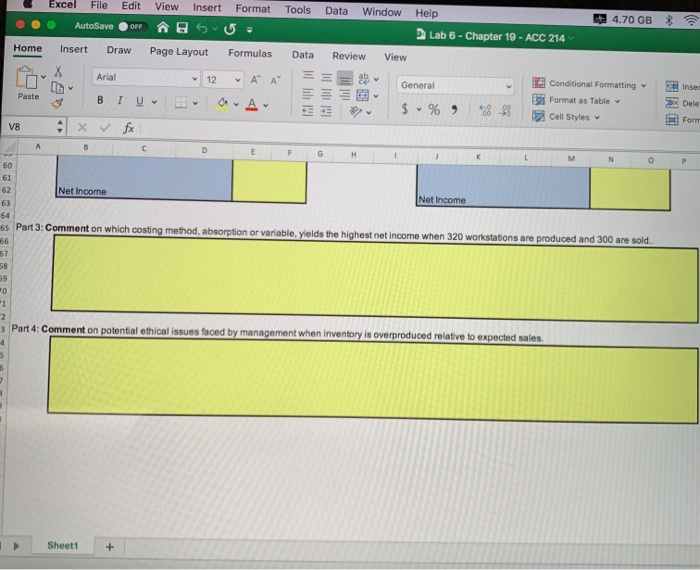This screenshot has width=700, height=570.
Task: Apply the currency dollar format
Action: (x=405, y=108)
